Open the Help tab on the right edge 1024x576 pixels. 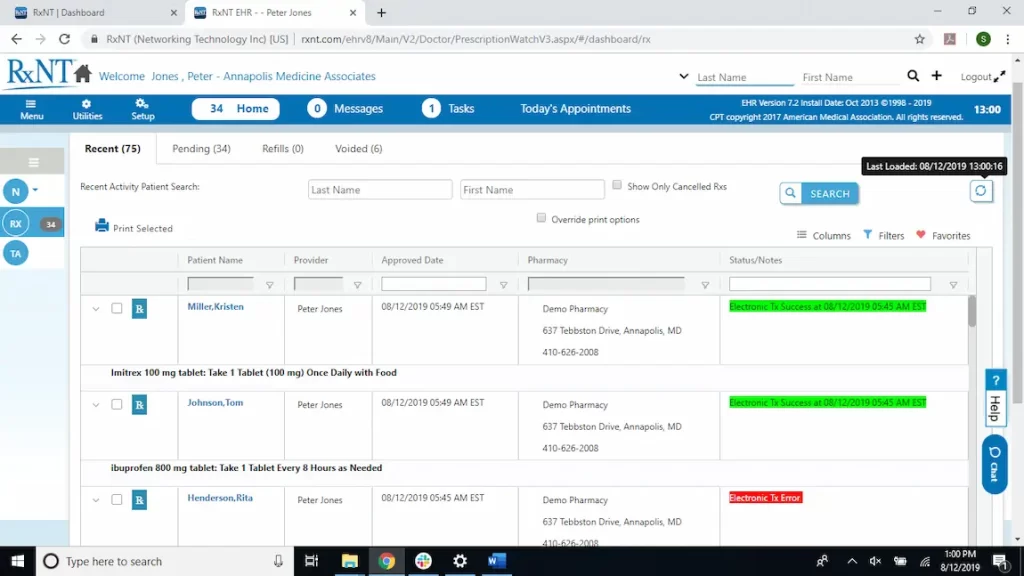point(995,395)
